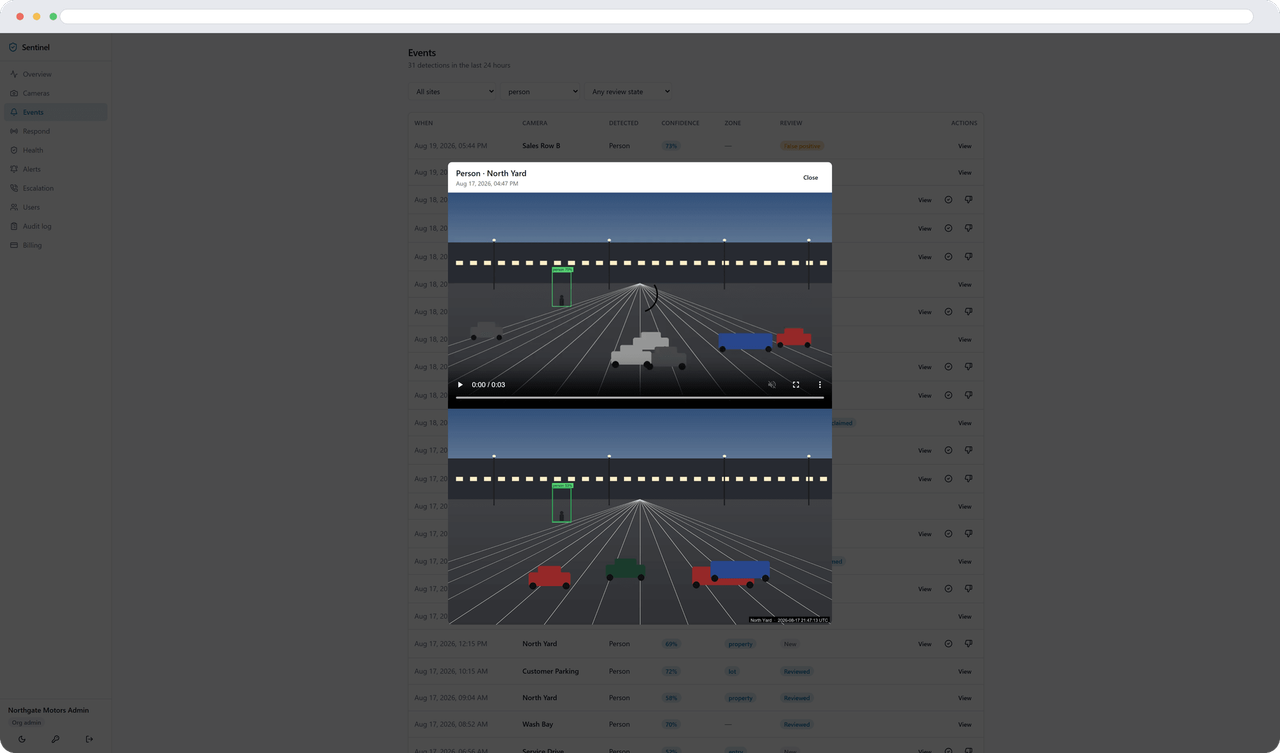Screen dimensions: 1280x753
Task: Click the 'Wash Bay' camera cell
Action: pyautogui.click(x=537, y=724)
